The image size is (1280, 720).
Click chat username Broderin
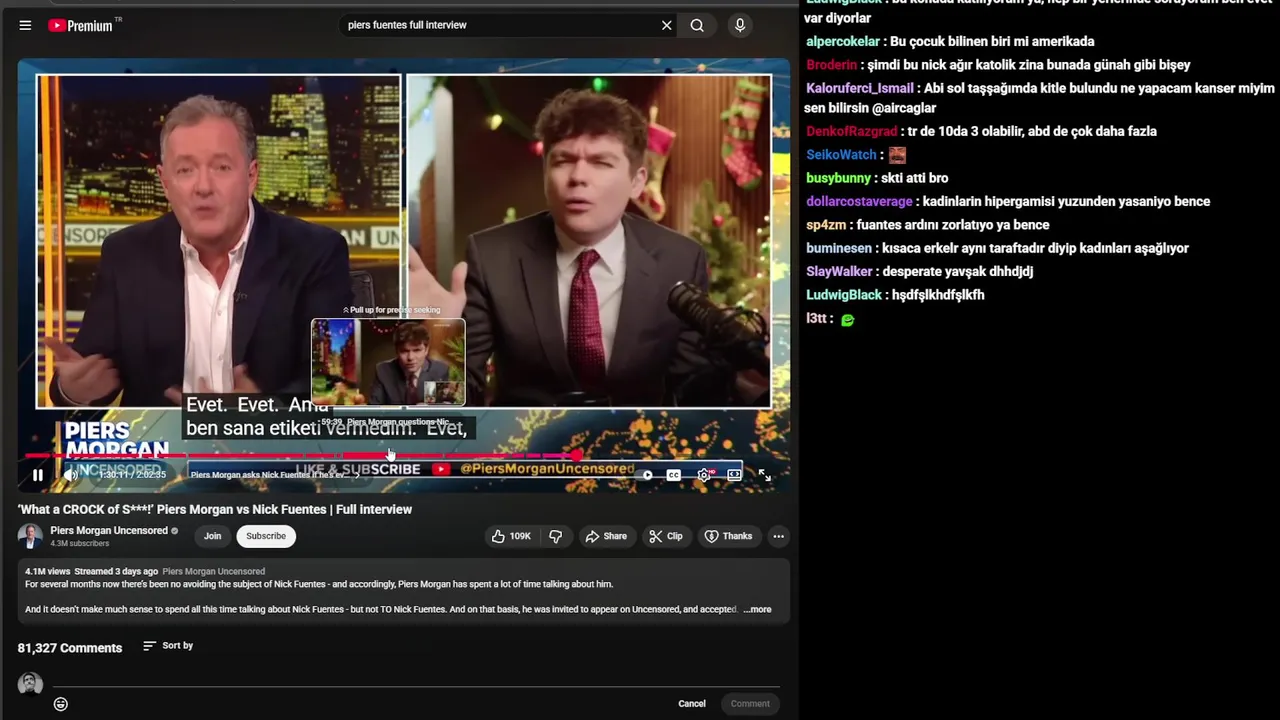point(832,65)
